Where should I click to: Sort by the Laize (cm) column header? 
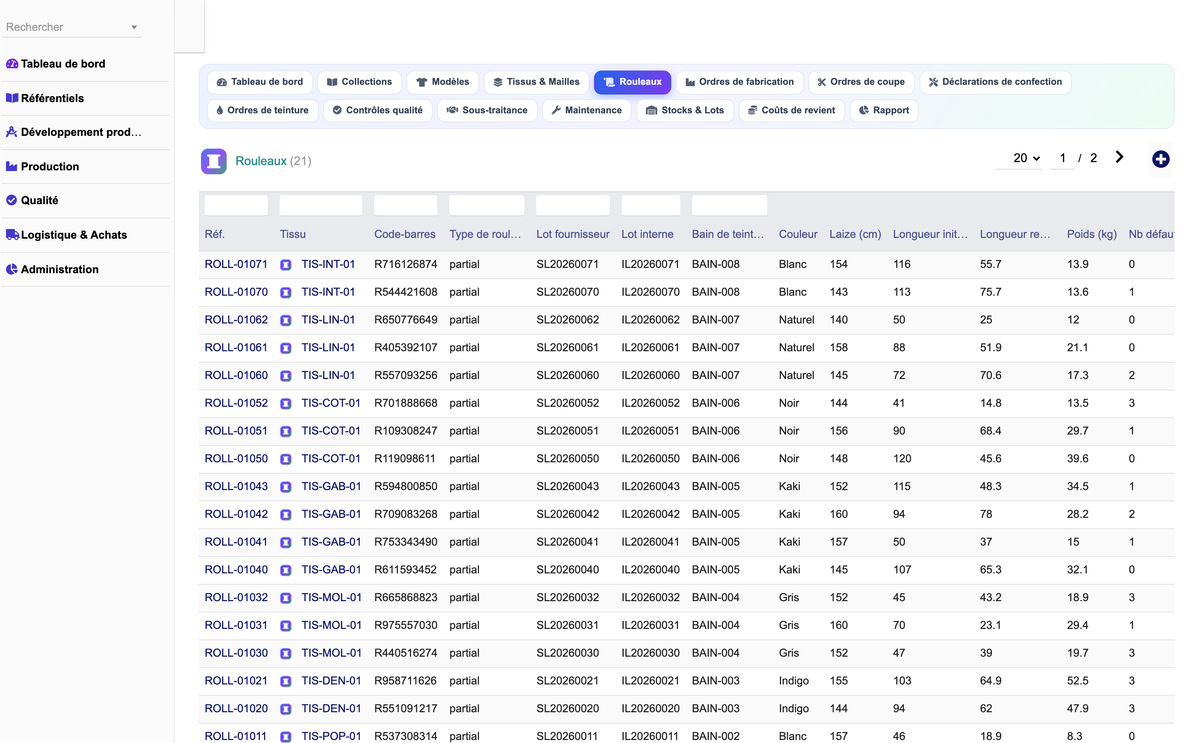point(855,235)
